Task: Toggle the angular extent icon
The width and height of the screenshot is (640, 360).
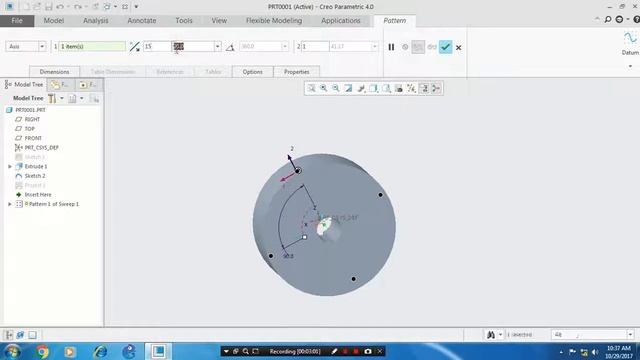Action: (x=230, y=47)
